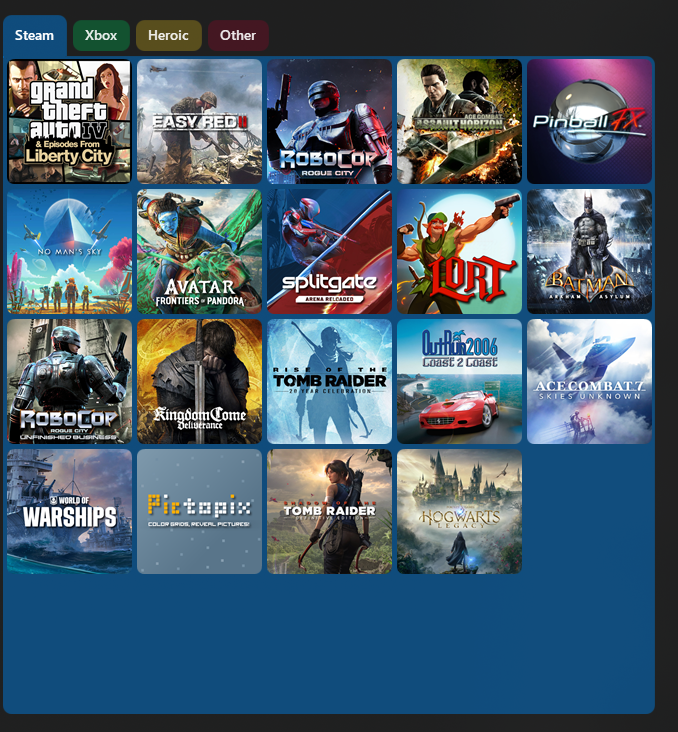Open Avatar Frontiers of Pandora

199,252
